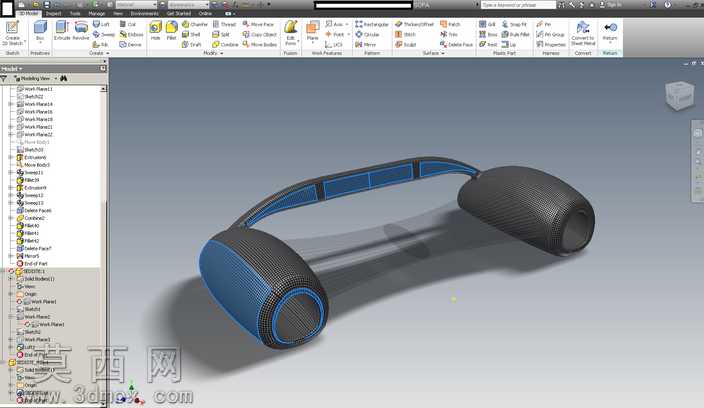Open the Axis dropdown
Image resolution: width=704 pixels, height=408 pixels.
pos(347,24)
